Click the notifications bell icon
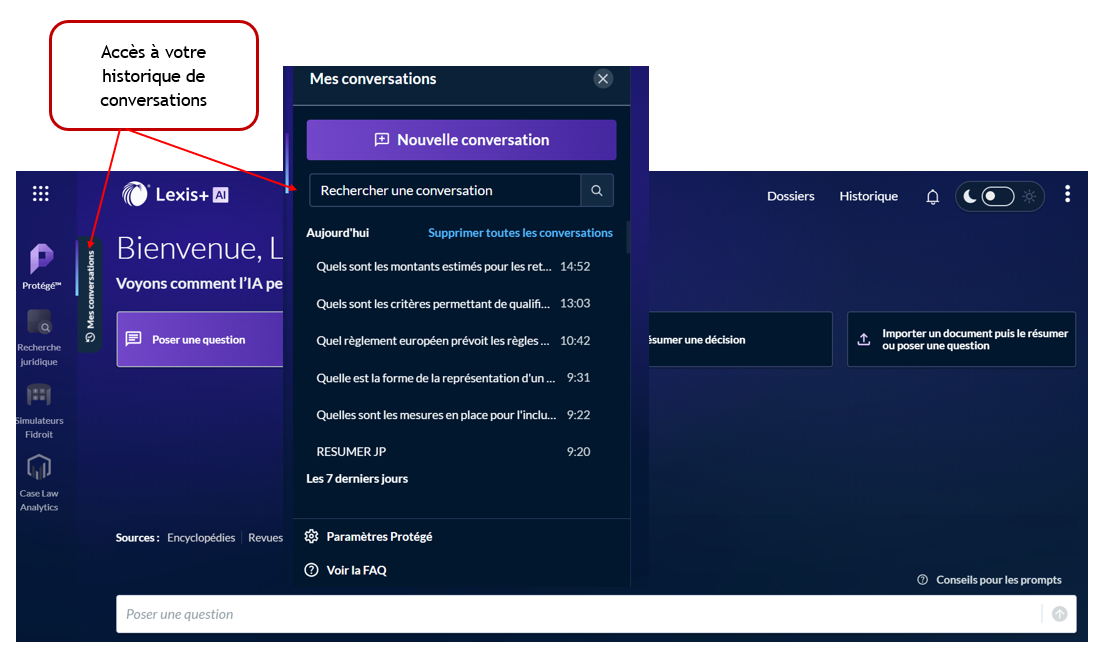Viewport: 1114px width, 652px height. click(932, 197)
